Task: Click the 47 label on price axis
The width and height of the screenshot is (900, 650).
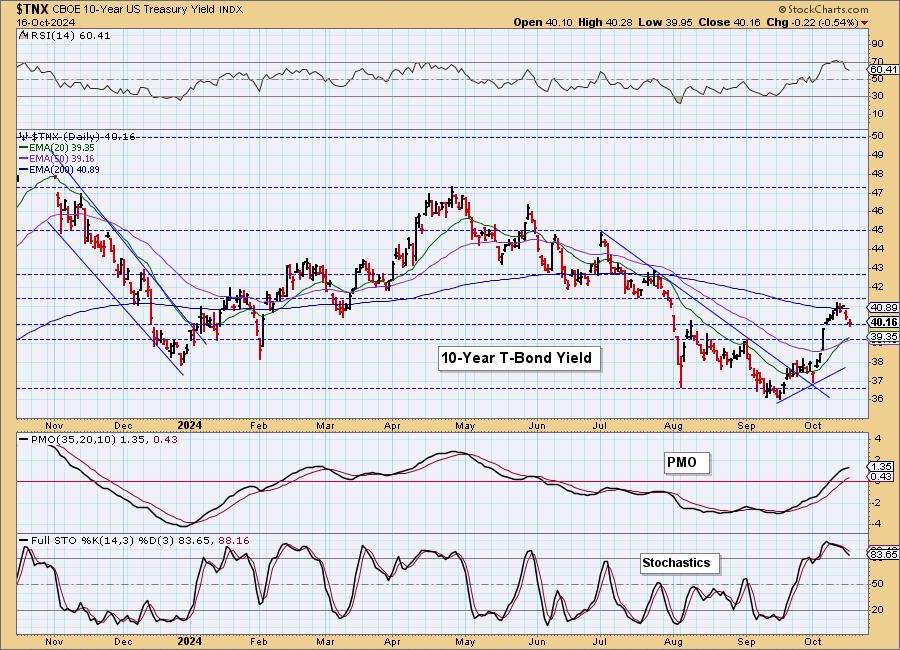Action: [878, 192]
